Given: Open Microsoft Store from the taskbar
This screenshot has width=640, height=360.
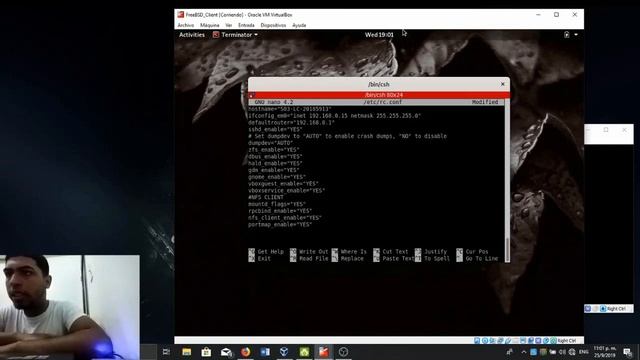Looking at the screenshot, I should click(206, 351).
